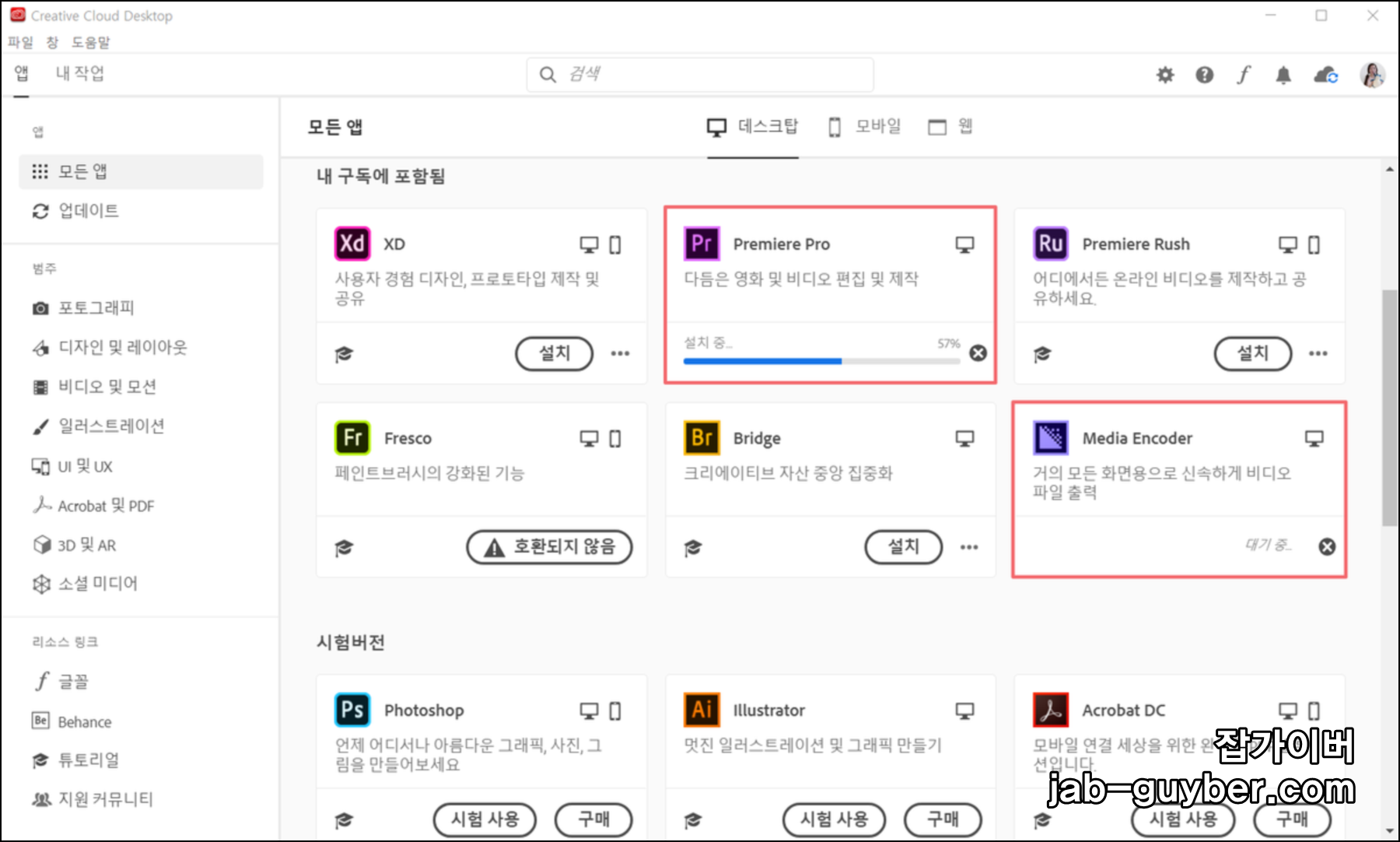The image size is (1400, 842).
Task: Open the settings gear icon
Action: coord(1165,75)
